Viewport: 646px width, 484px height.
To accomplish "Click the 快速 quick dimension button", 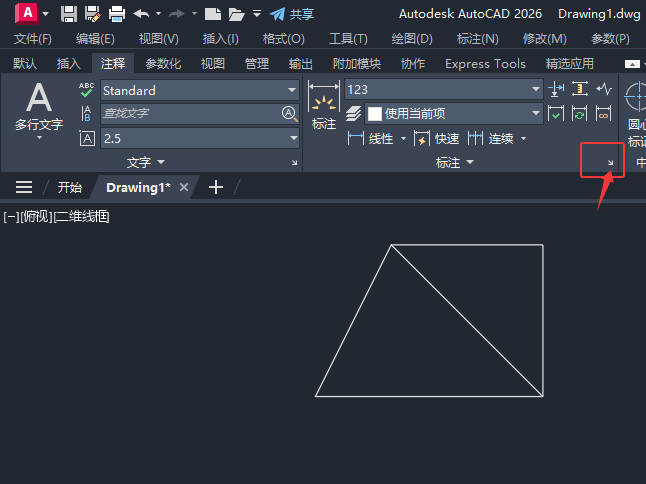I will tap(437, 139).
